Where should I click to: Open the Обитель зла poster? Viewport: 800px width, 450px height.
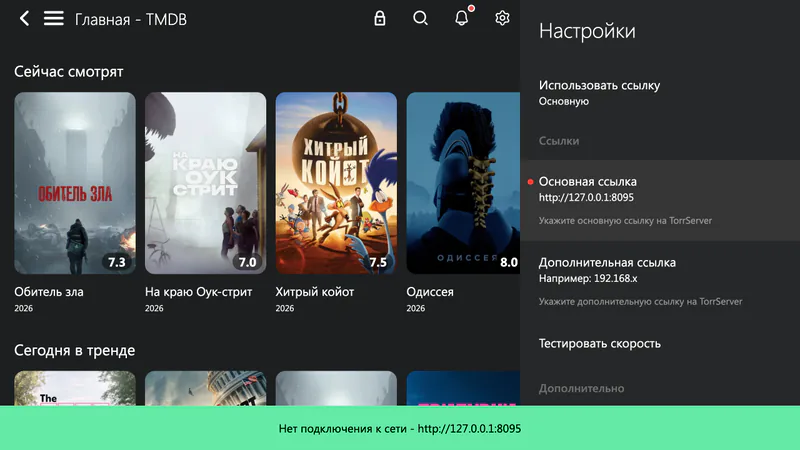click(x=75, y=183)
